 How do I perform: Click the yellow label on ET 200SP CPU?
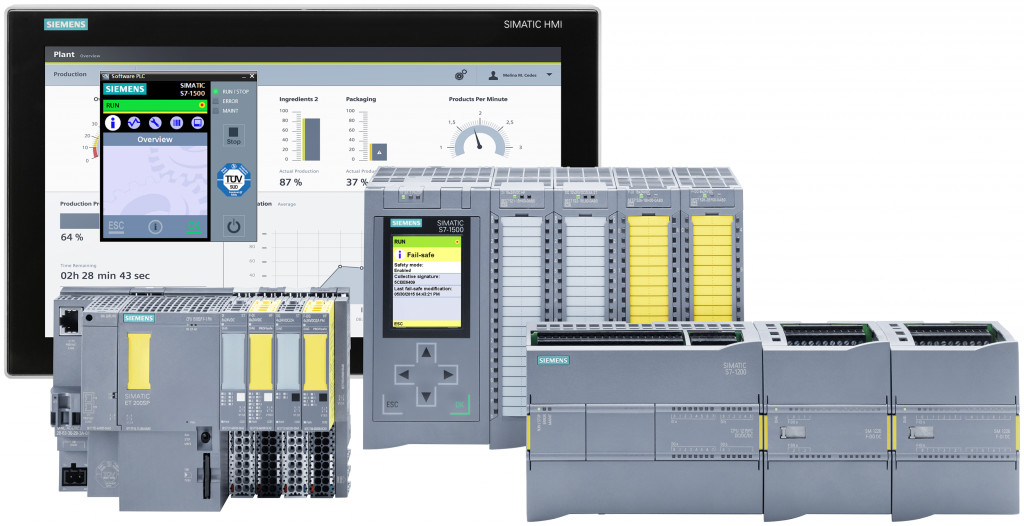[x=139, y=361]
